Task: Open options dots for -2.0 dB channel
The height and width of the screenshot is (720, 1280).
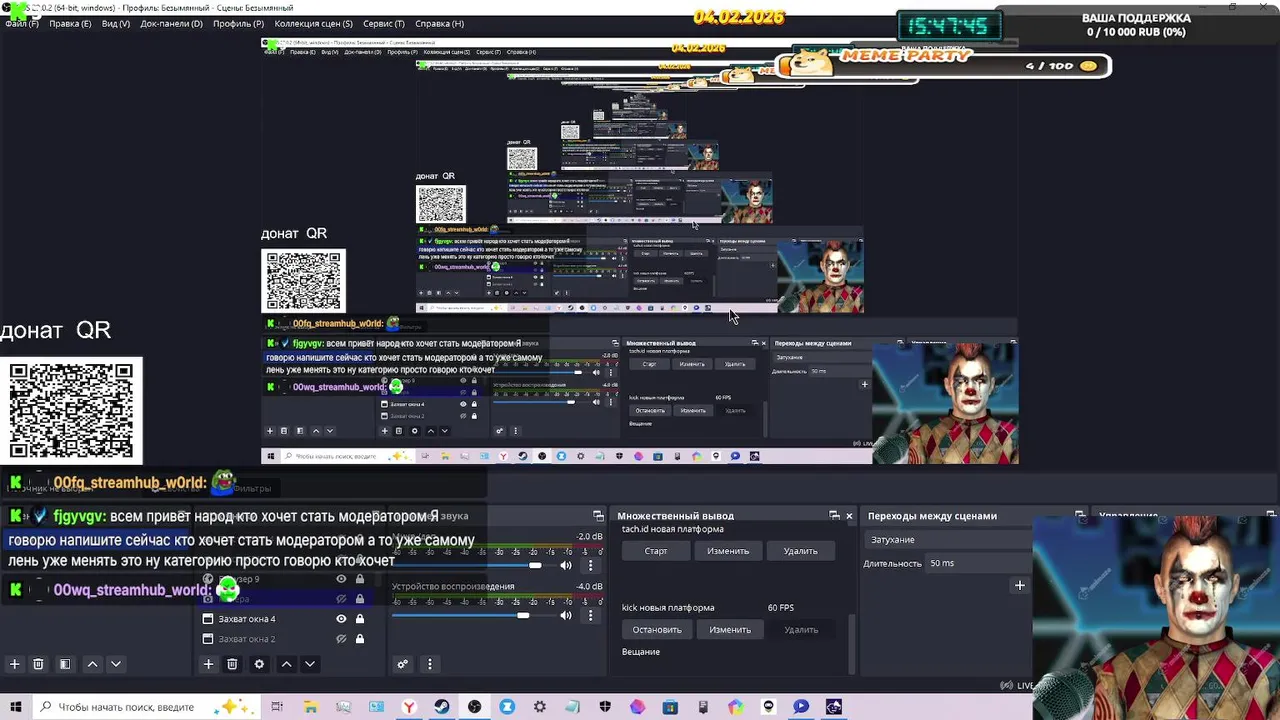Action: click(590, 566)
